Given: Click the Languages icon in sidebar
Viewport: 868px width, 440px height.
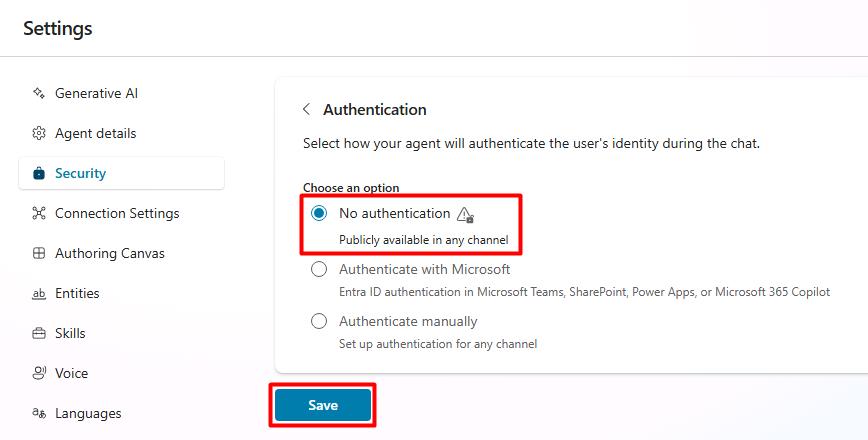Looking at the screenshot, I should [x=39, y=413].
